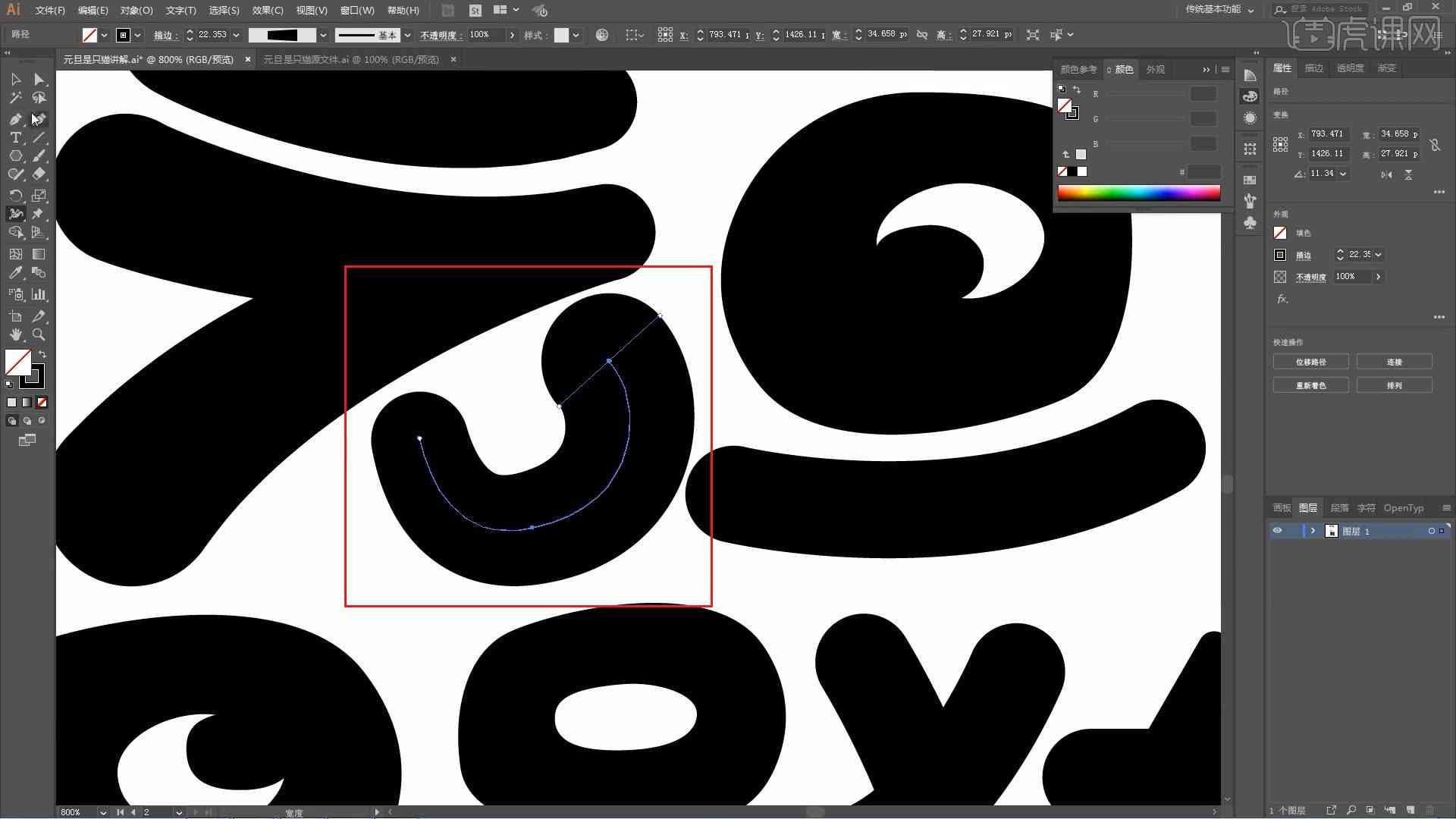Select the Direct Selection tool

click(38, 78)
